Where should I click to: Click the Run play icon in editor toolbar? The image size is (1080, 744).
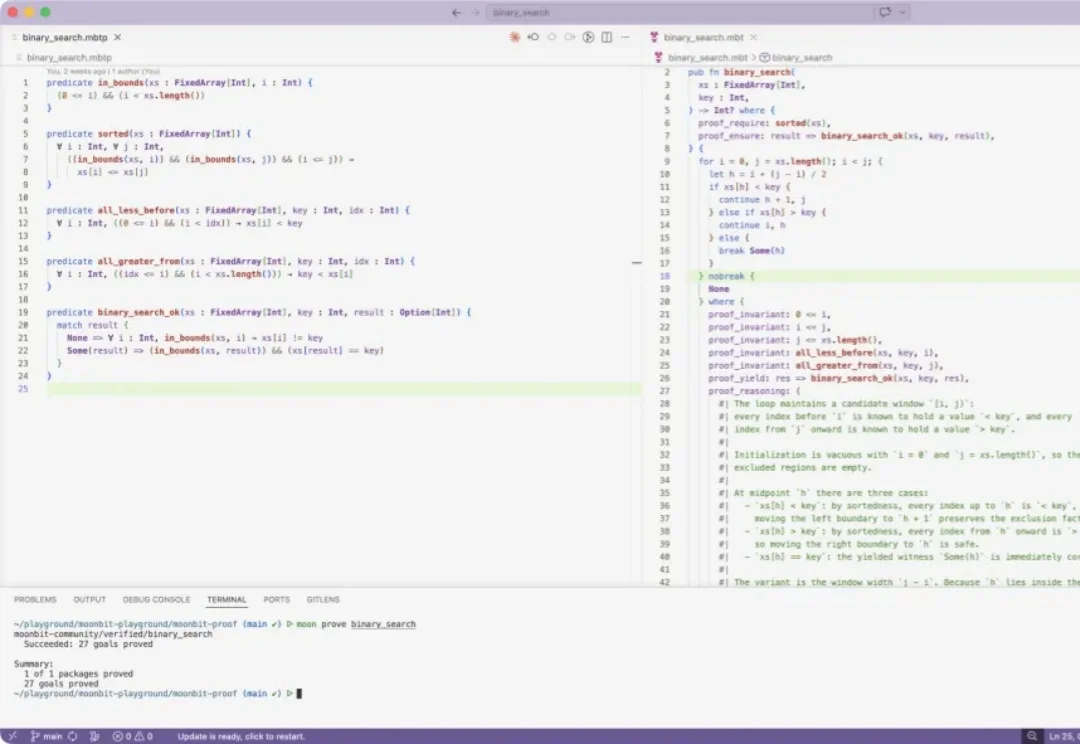coord(589,37)
